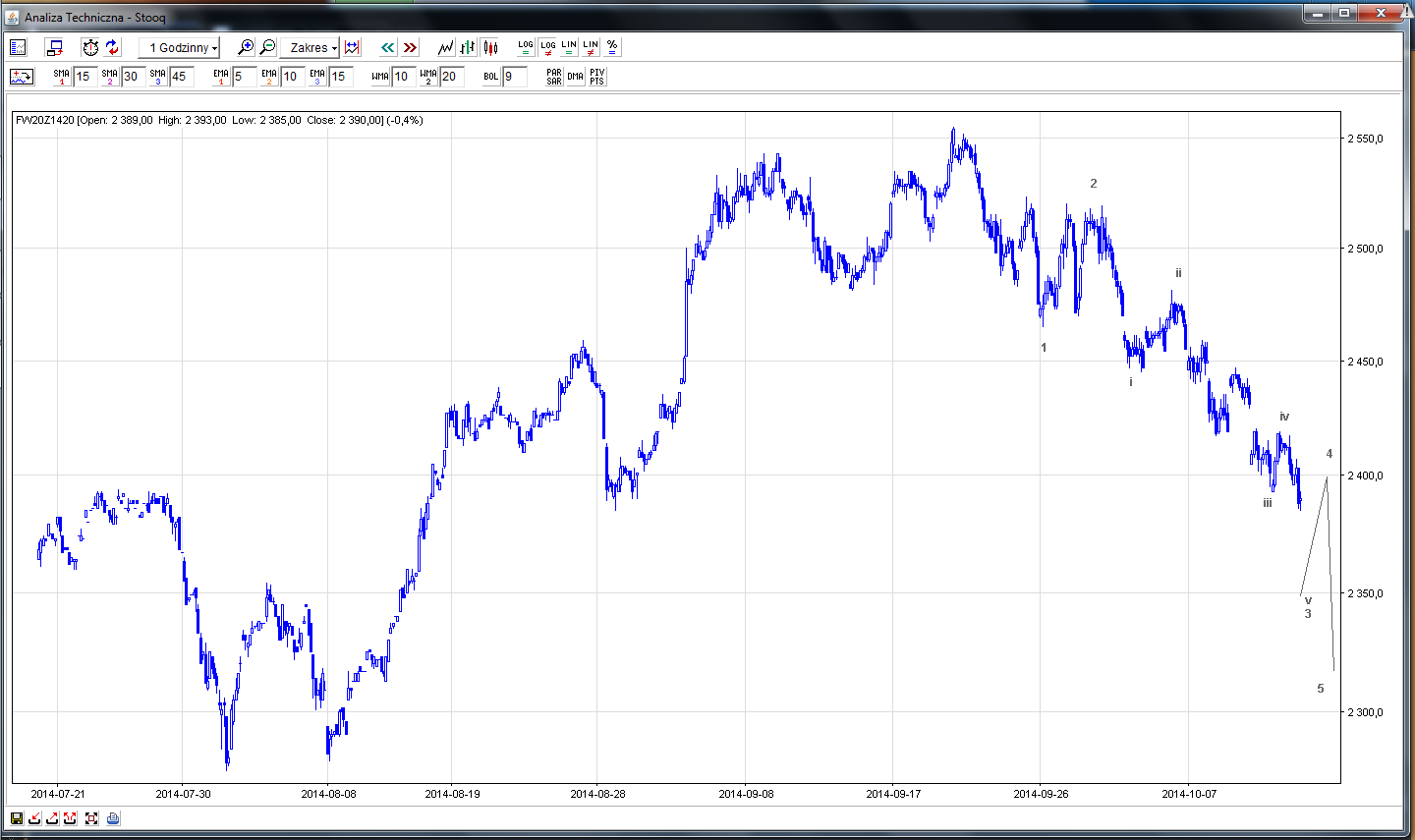The width and height of the screenshot is (1415, 840).
Task: Toggle the SMA 1 moving average
Action: pos(62,77)
